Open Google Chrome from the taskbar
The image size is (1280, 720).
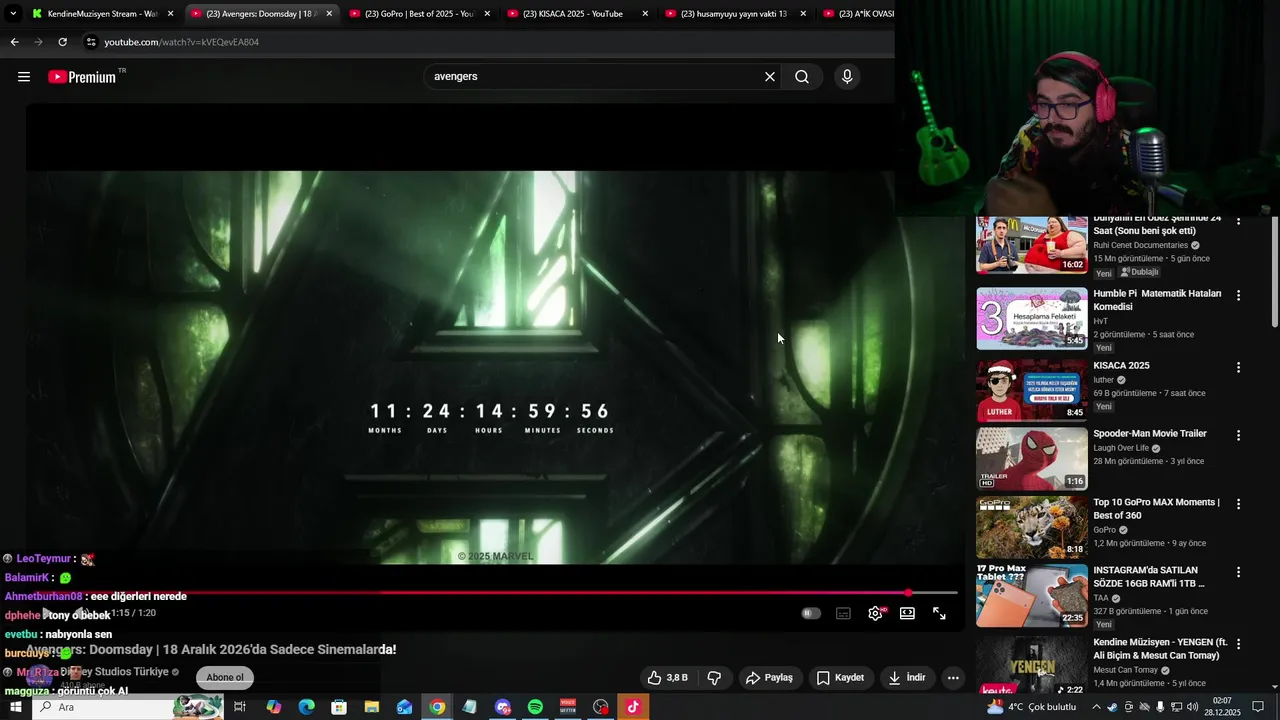tap(437, 707)
